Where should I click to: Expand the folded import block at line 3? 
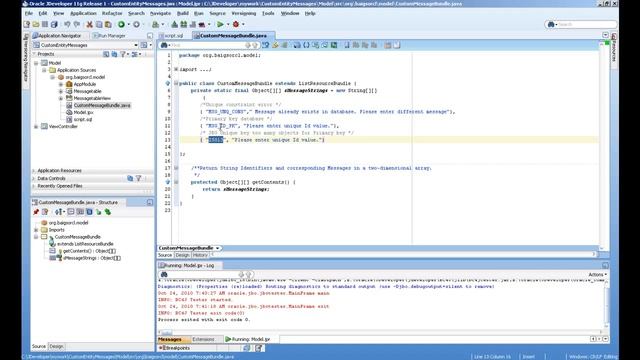click(x=176, y=69)
